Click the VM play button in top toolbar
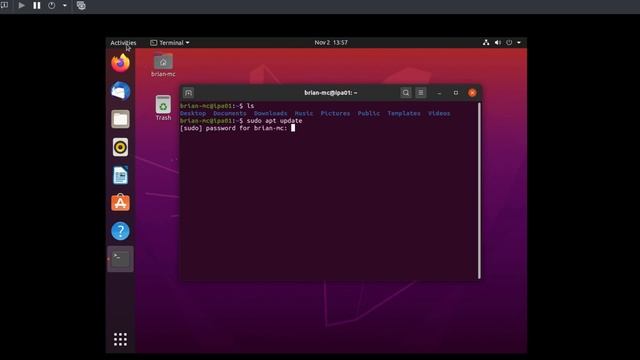The height and width of the screenshot is (360, 640). point(22,6)
